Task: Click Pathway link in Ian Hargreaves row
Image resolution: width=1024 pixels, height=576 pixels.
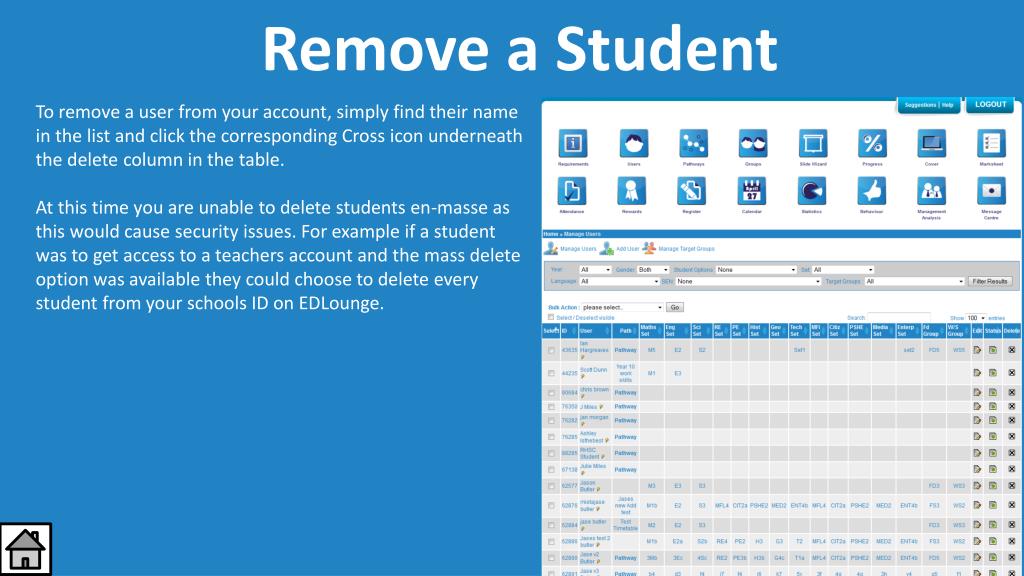Action: pyautogui.click(x=625, y=351)
